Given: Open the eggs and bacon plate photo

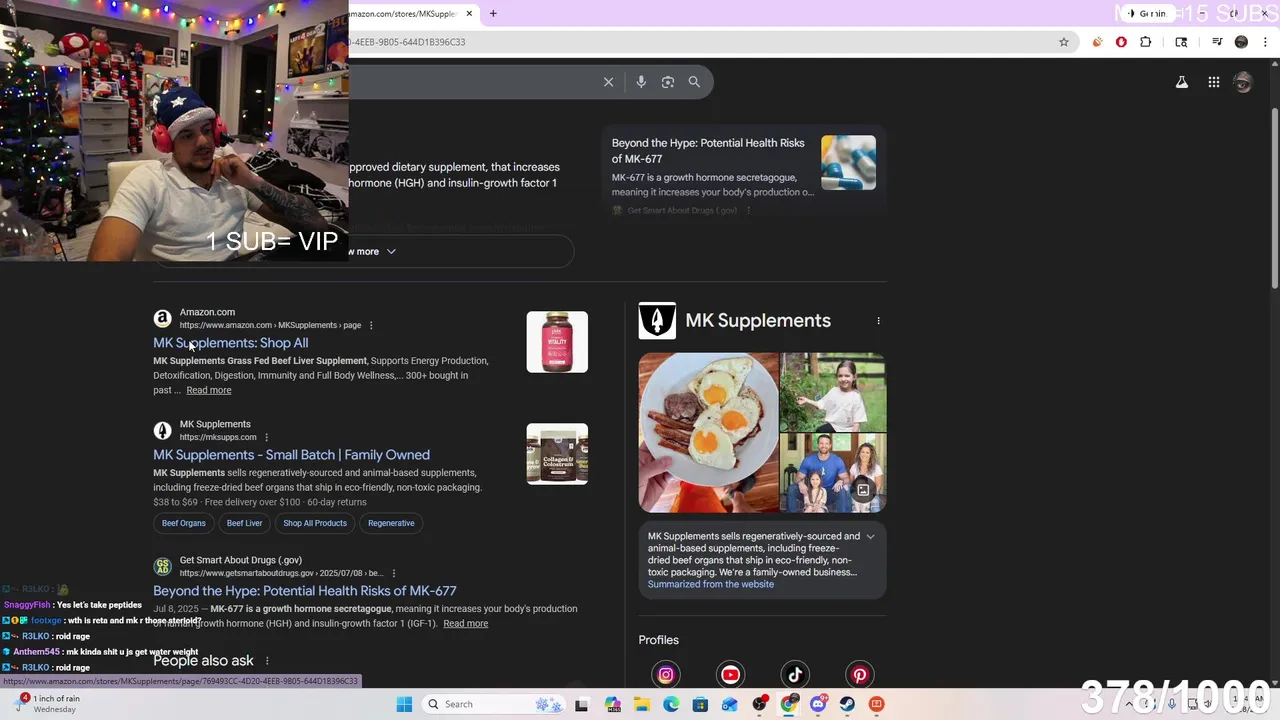Looking at the screenshot, I should click(x=708, y=432).
